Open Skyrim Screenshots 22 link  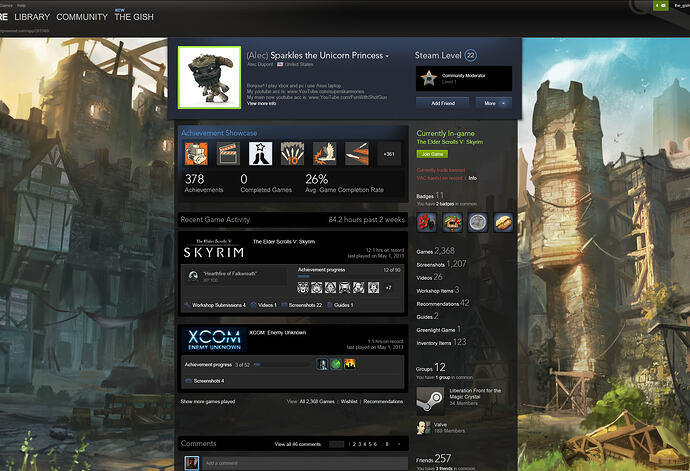(302, 305)
